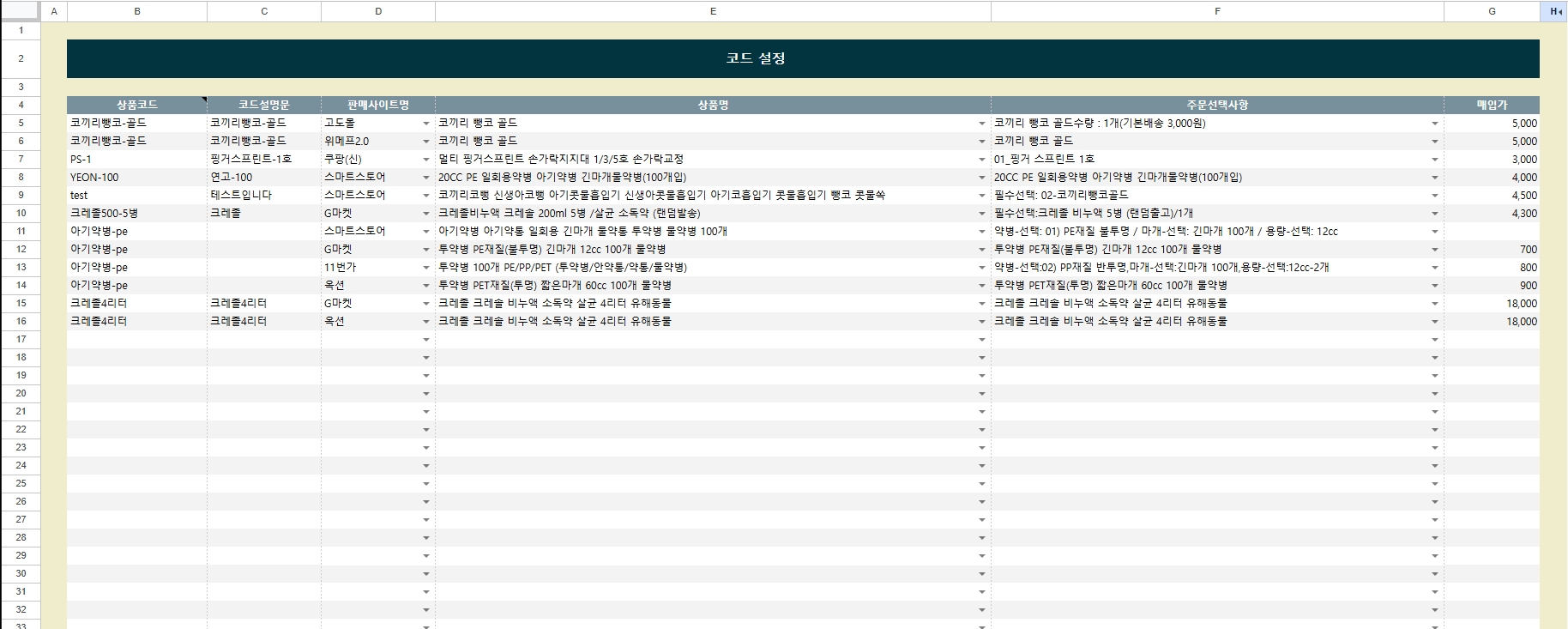
Task: Select column D header
Action: 378,11
